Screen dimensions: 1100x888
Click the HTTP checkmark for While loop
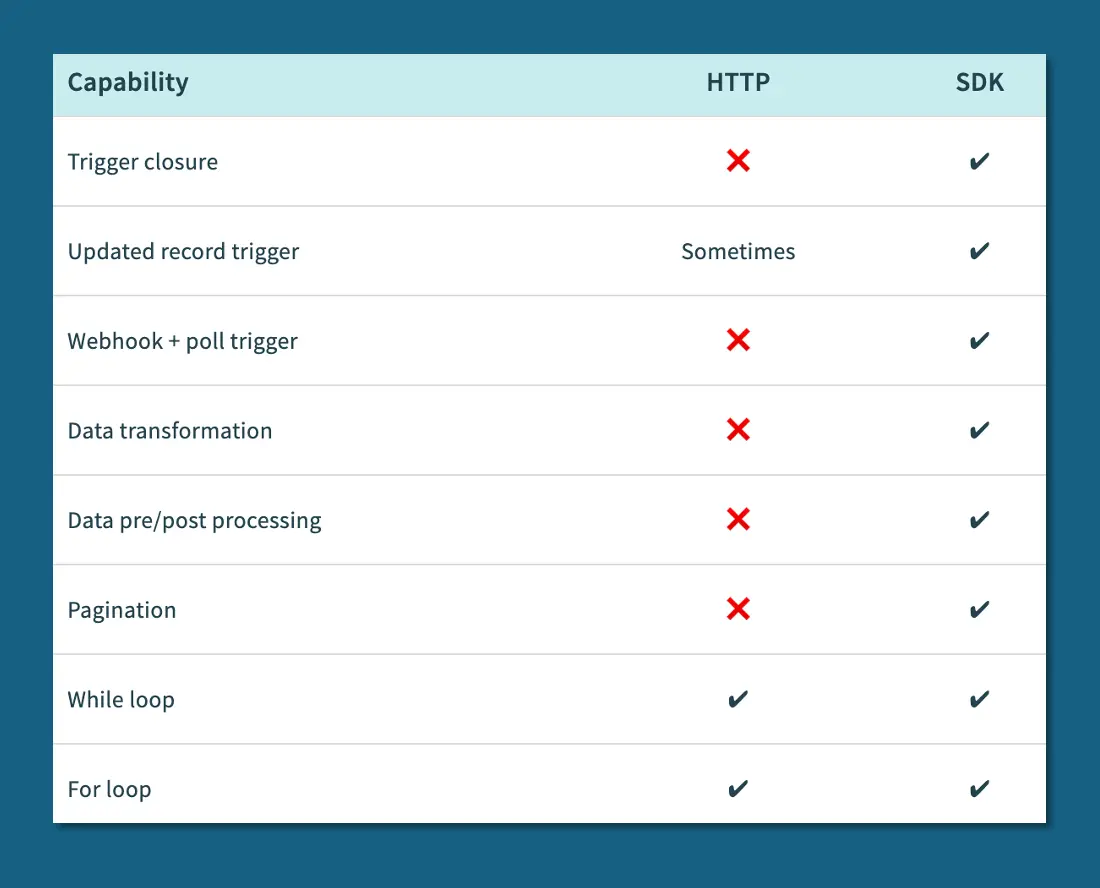click(x=738, y=699)
